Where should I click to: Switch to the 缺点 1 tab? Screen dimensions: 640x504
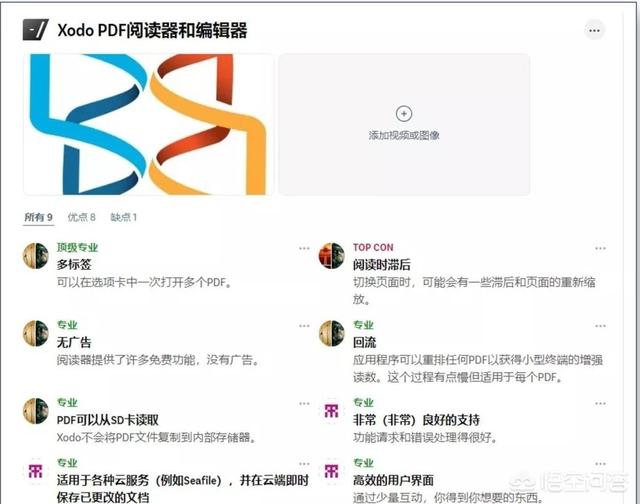[x=124, y=217]
